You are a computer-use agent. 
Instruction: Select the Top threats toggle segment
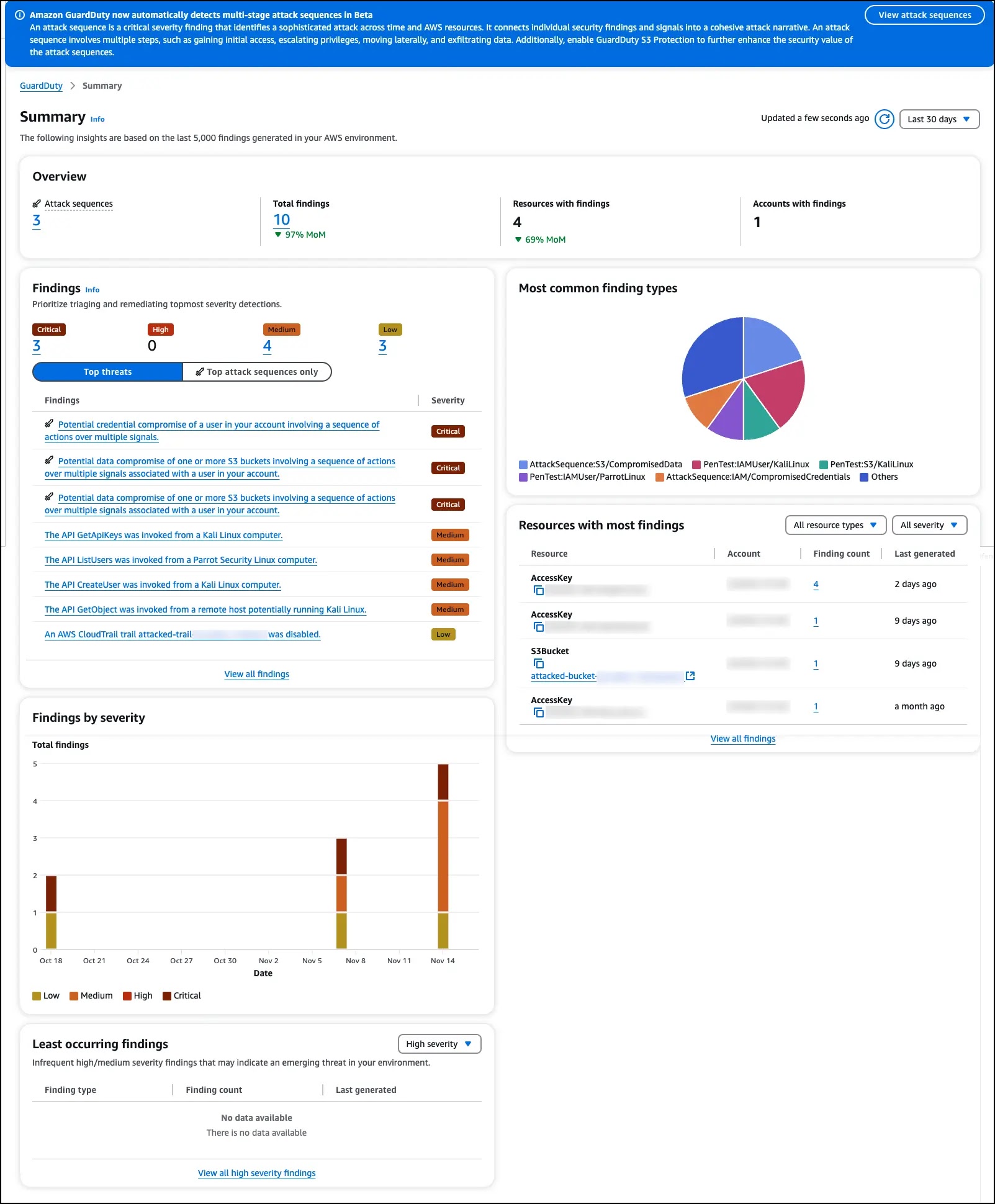(x=107, y=372)
